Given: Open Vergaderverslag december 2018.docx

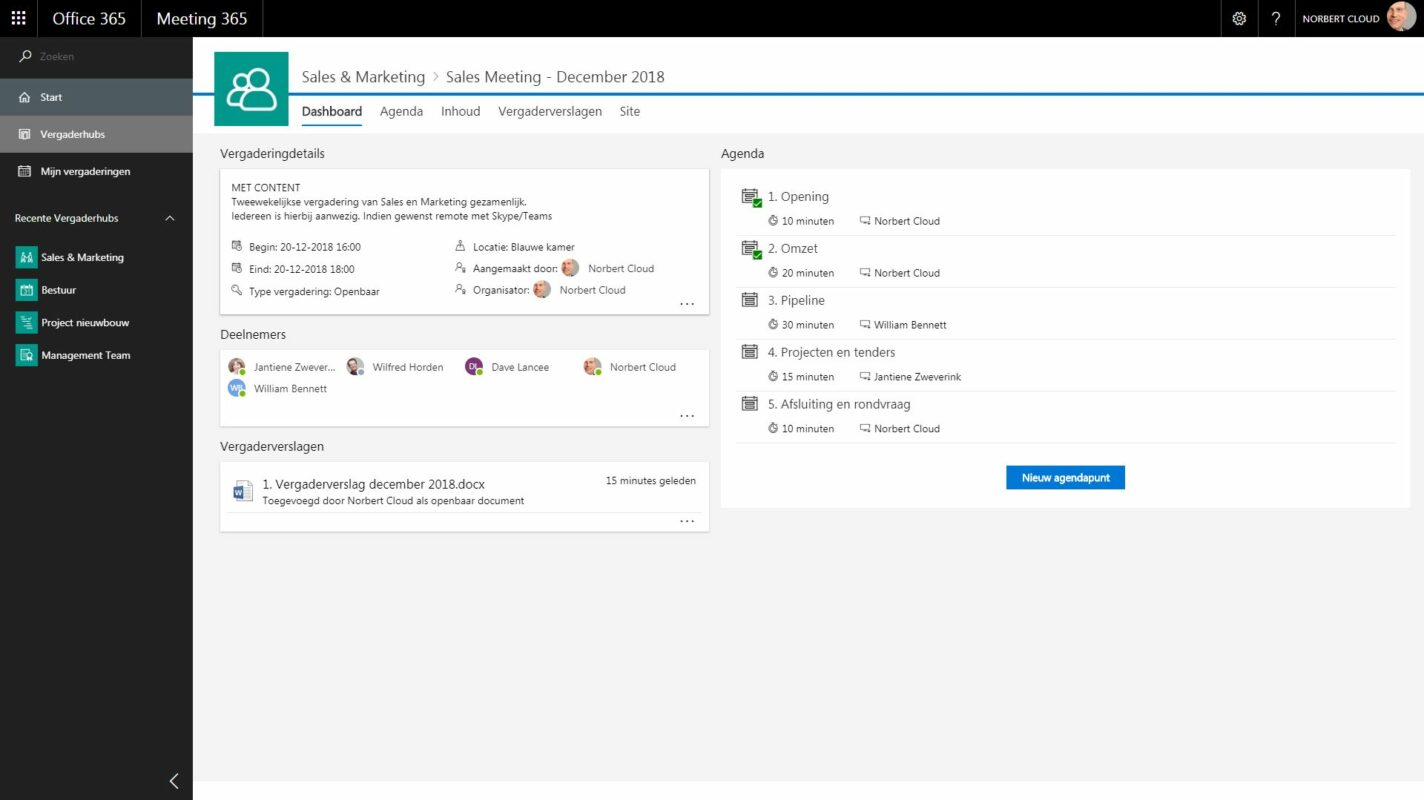Looking at the screenshot, I should click(373, 483).
